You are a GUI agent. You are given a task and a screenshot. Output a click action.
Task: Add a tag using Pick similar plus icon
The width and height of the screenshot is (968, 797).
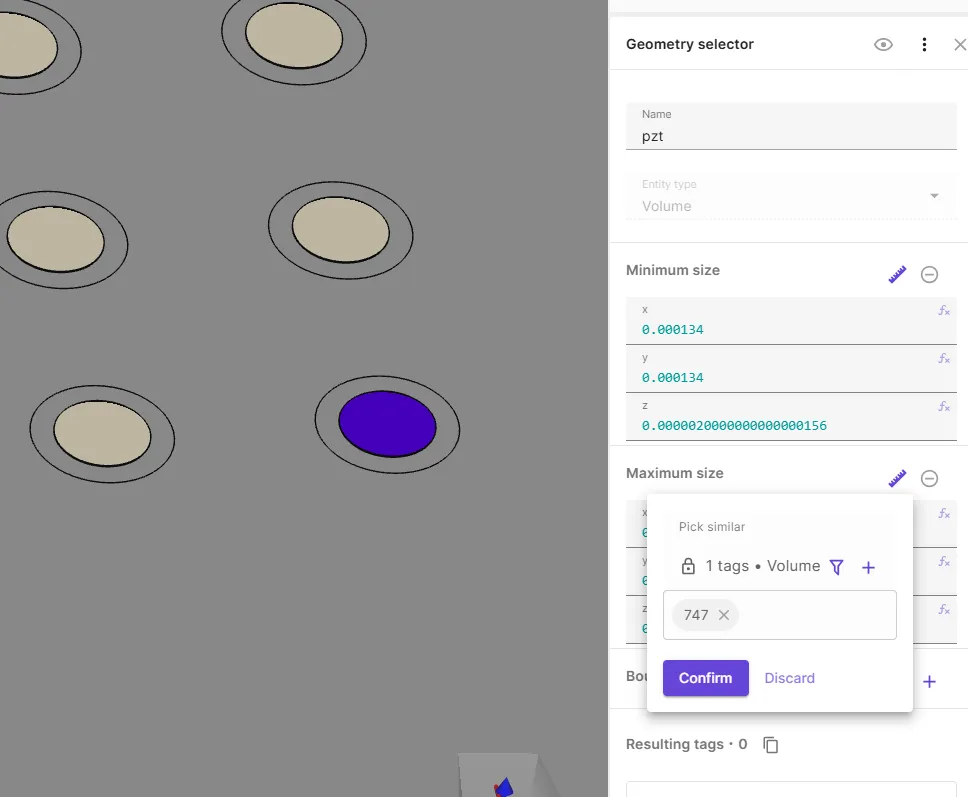coord(868,567)
